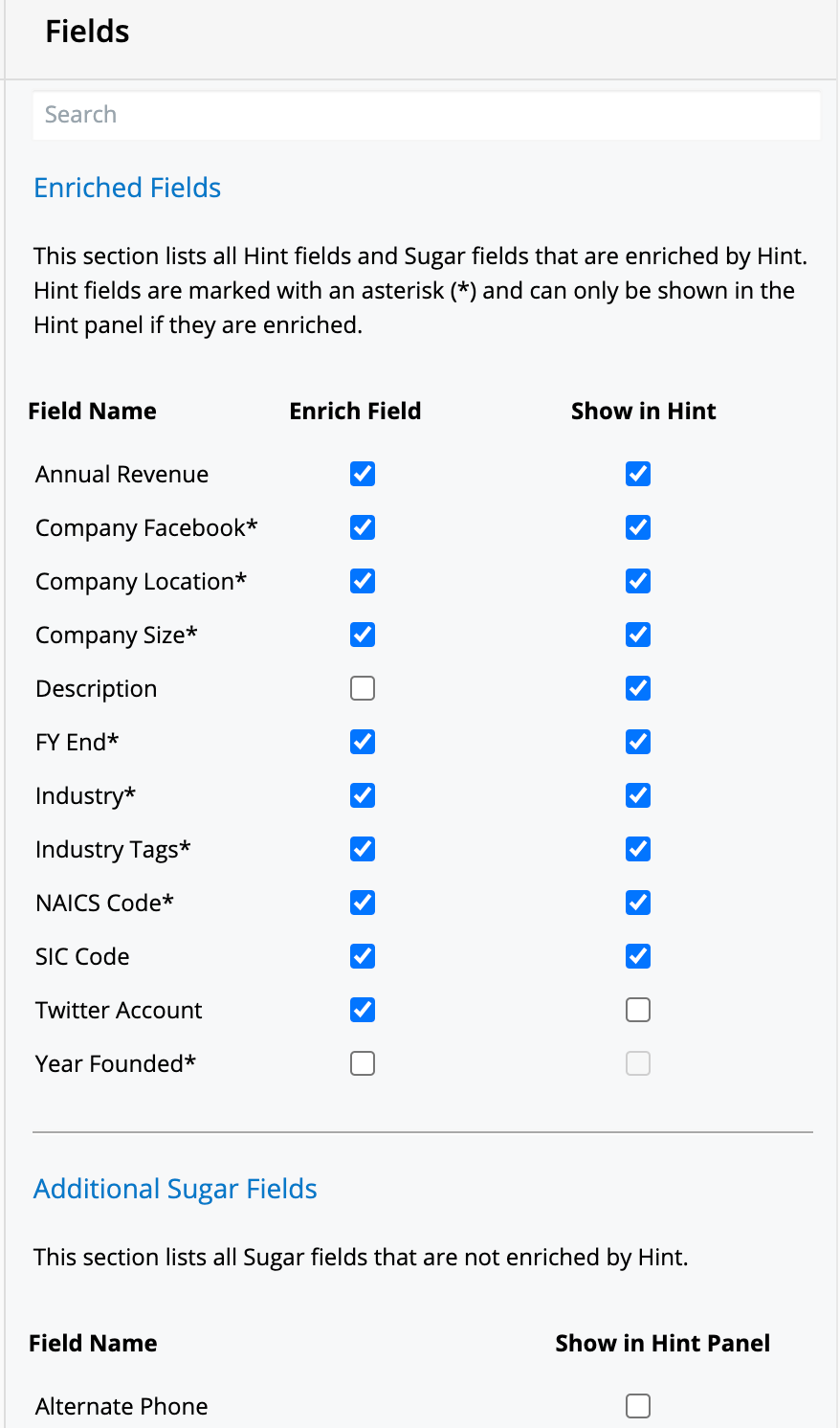Screen dimensions: 840x1428
Task: Click the Enriched Fields section heading
Action: click(x=127, y=188)
